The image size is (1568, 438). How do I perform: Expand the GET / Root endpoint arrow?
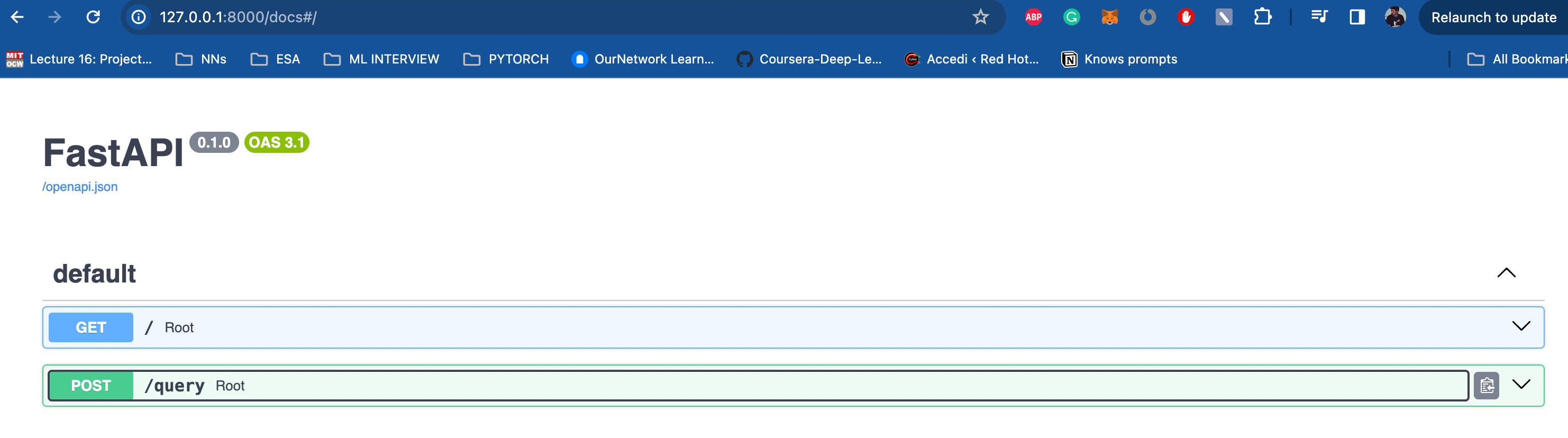point(1520,327)
